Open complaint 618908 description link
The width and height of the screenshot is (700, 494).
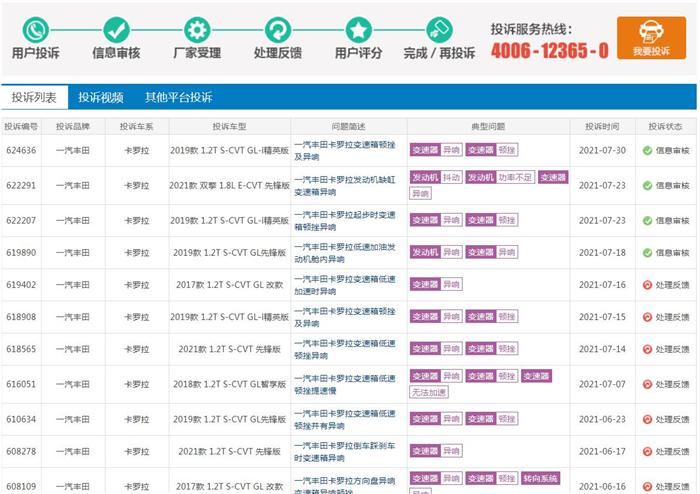pos(345,317)
